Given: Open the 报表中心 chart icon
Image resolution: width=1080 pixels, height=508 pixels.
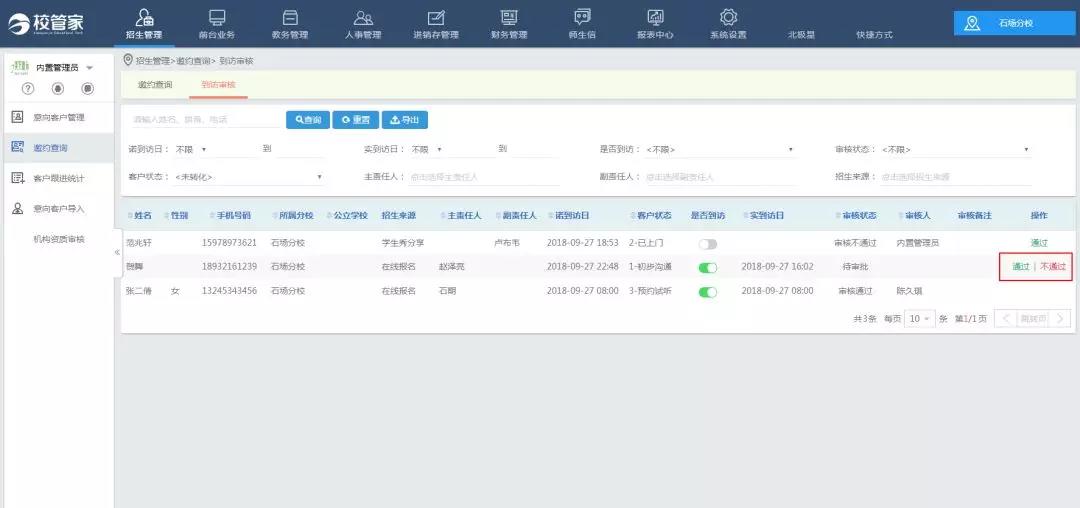Looking at the screenshot, I should (x=655, y=18).
